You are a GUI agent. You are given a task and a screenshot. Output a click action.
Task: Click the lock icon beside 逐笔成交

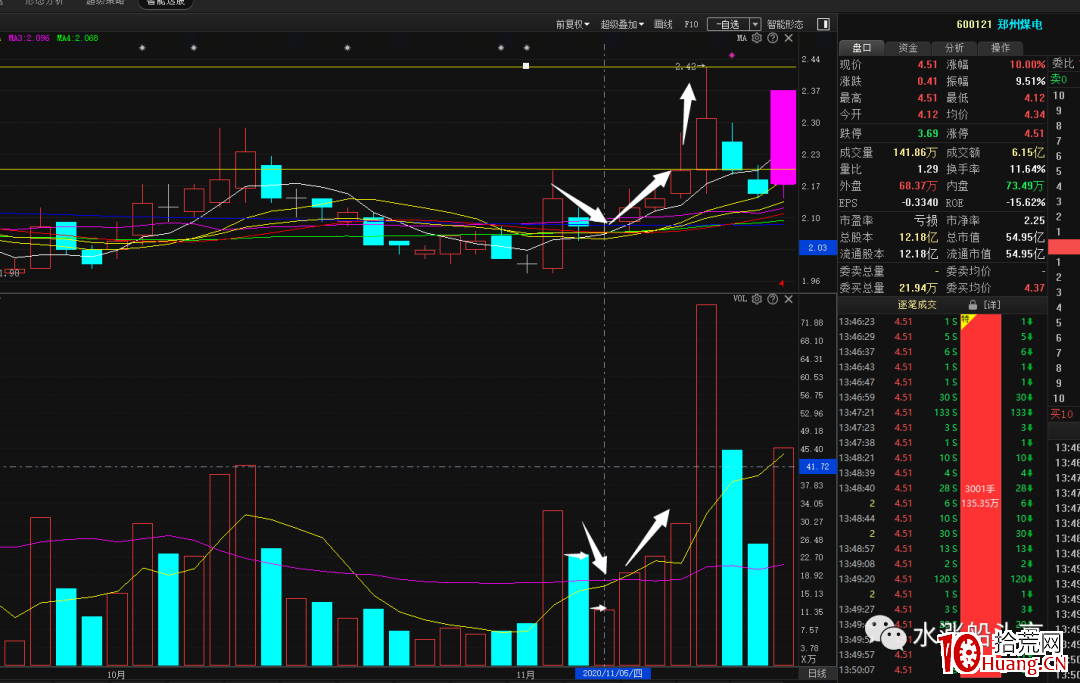point(972,304)
